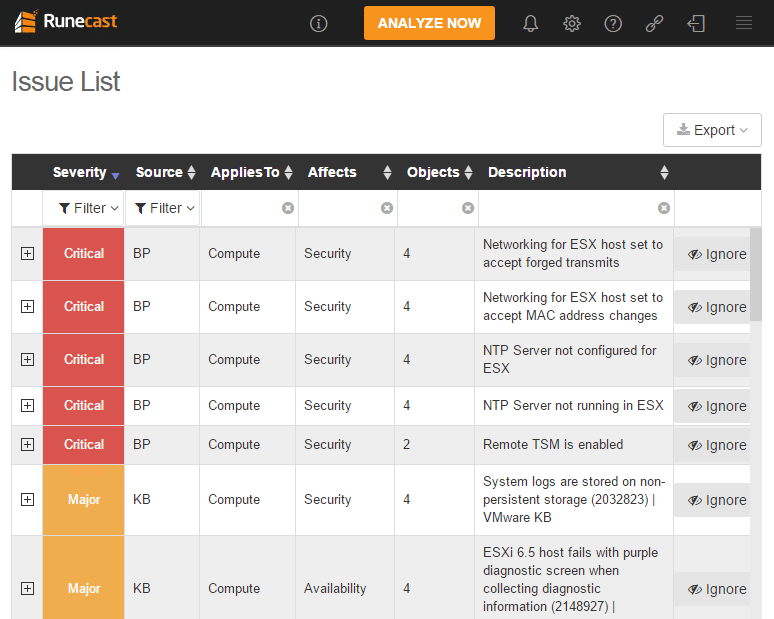Image resolution: width=774 pixels, height=619 pixels.
Task: Open the Source Filter dropdown
Action: pyautogui.click(x=162, y=208)
